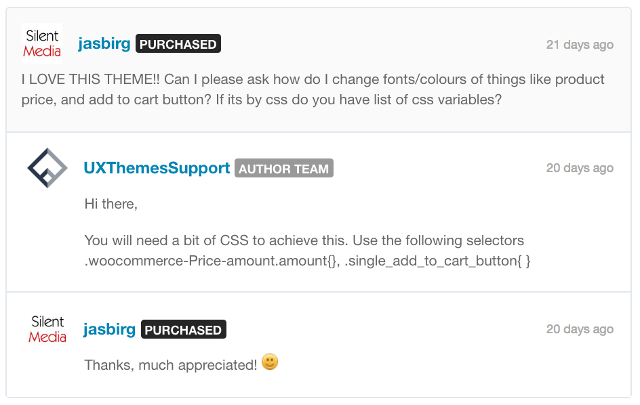Open jasbirg profile from the top comment
Screen dimensions: 640x405
[x=104, y=44]
